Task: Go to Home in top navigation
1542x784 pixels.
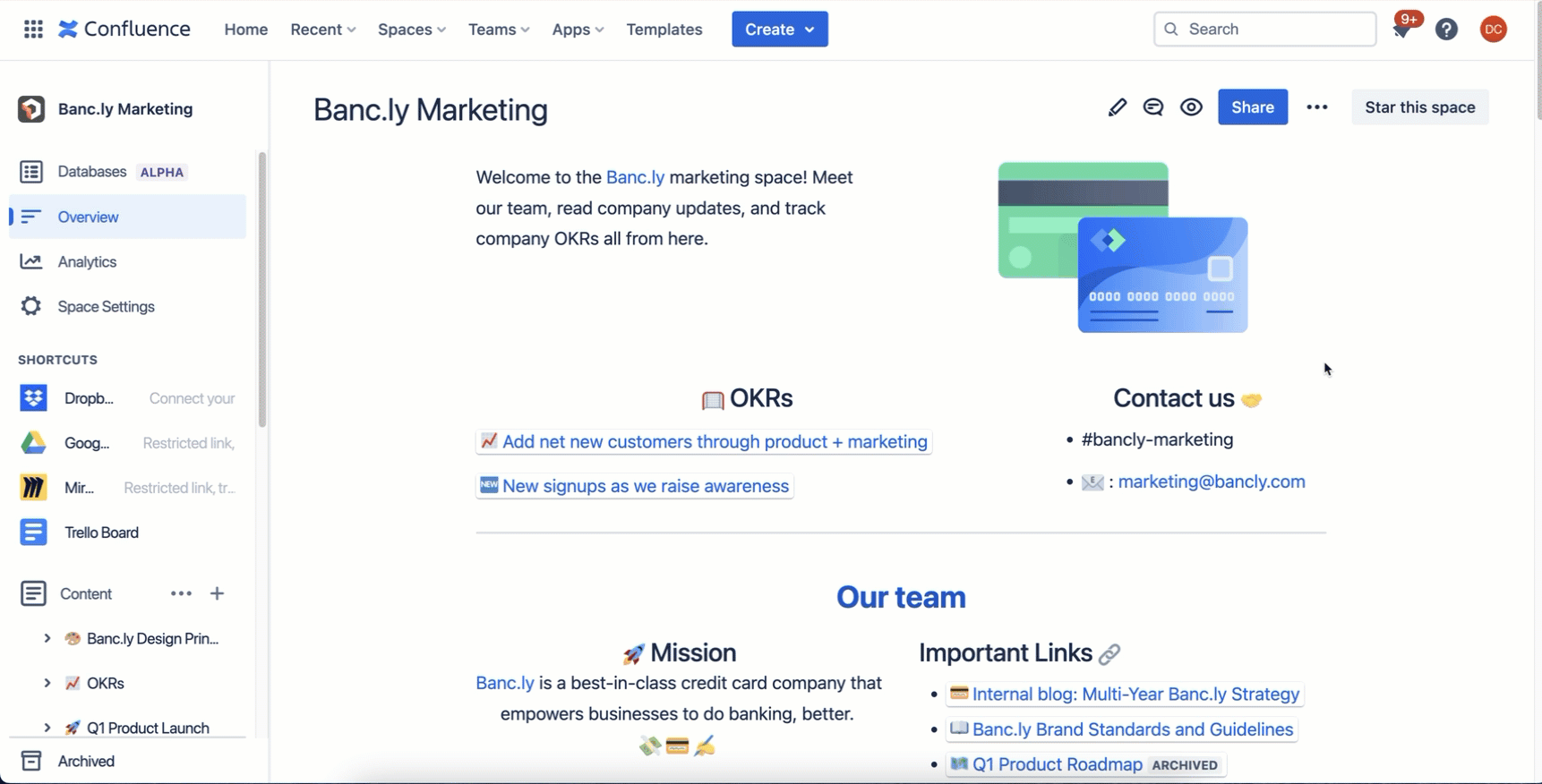Action: click(246, 30)
